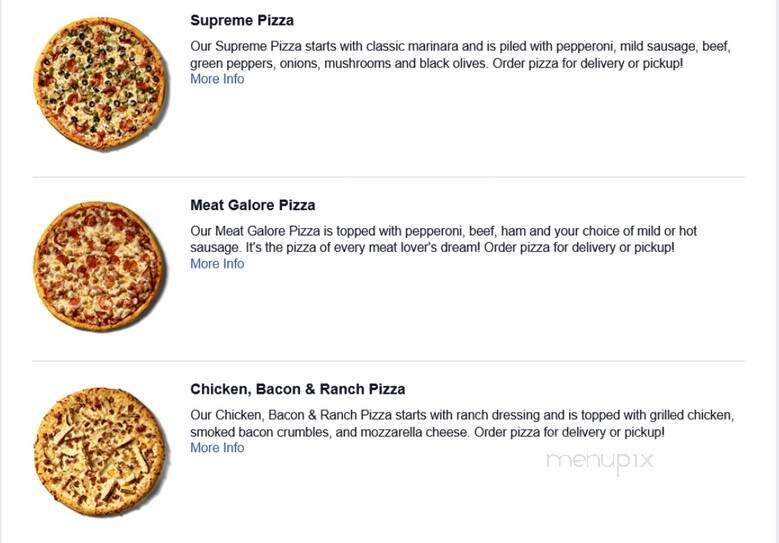Click the Supreme Pizza image
779x543 pixels.
coord(98,84)
